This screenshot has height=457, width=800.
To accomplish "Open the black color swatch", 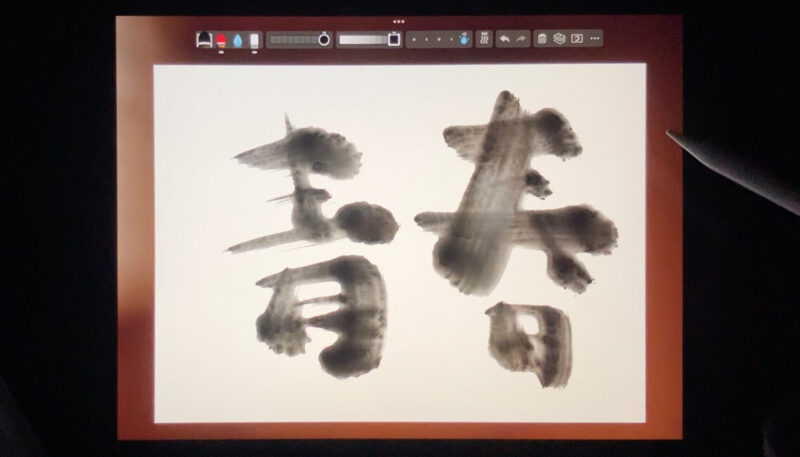I will click(x=394, y=39).
